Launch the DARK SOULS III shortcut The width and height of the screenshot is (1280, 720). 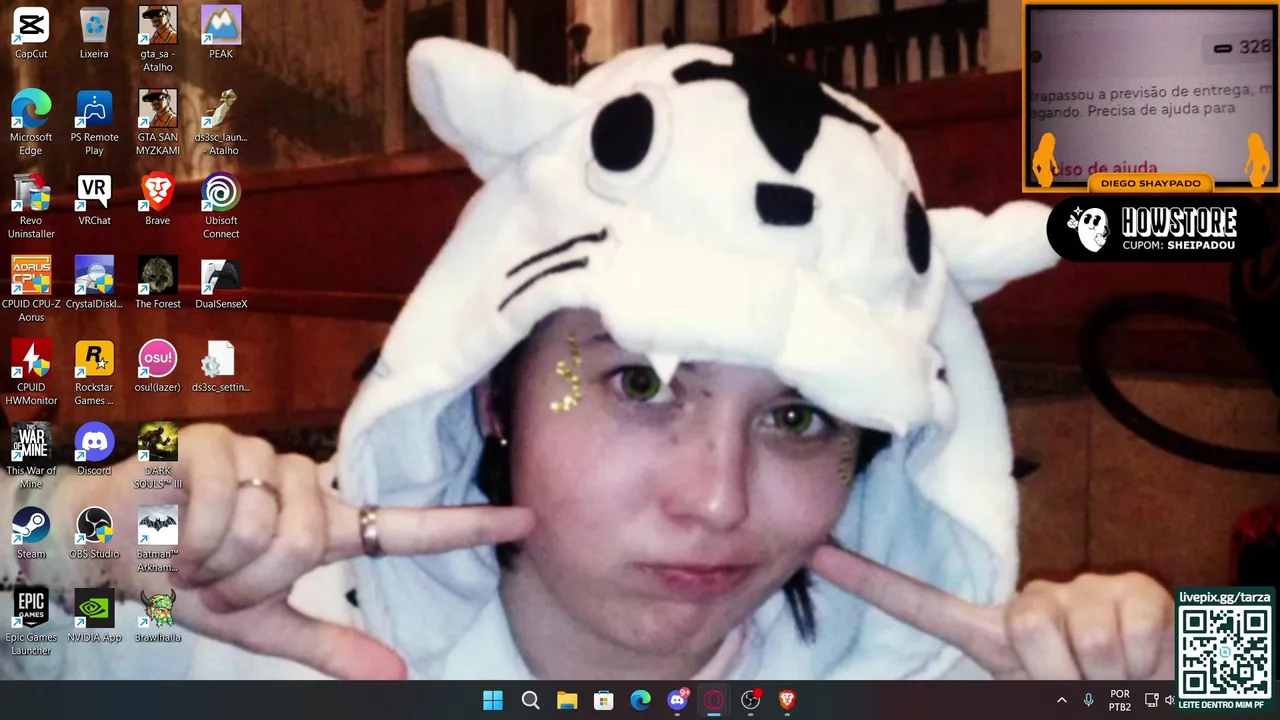(x=158, y=457)
